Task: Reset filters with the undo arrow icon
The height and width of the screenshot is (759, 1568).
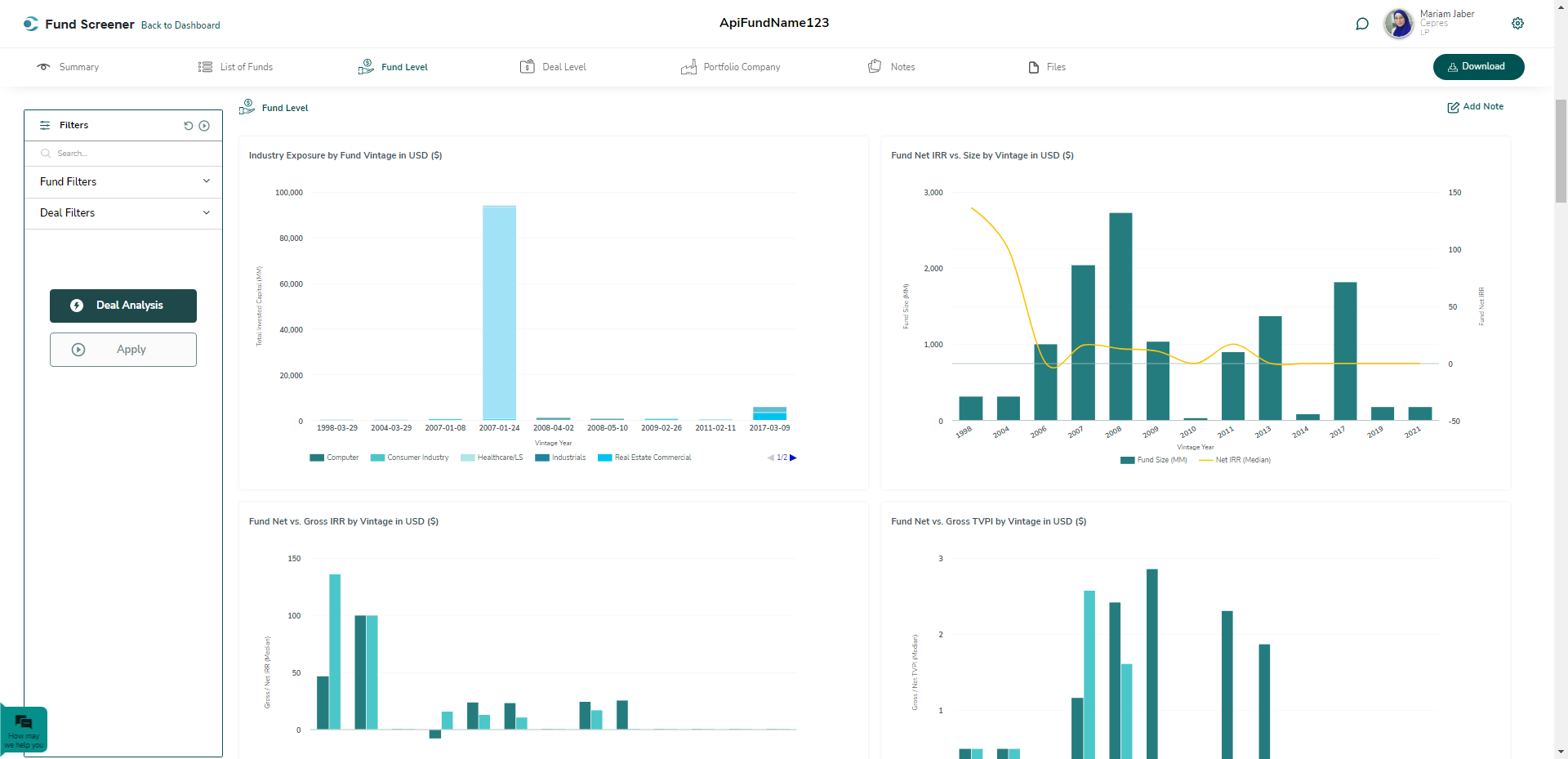Action: click(x=189, y=126)
